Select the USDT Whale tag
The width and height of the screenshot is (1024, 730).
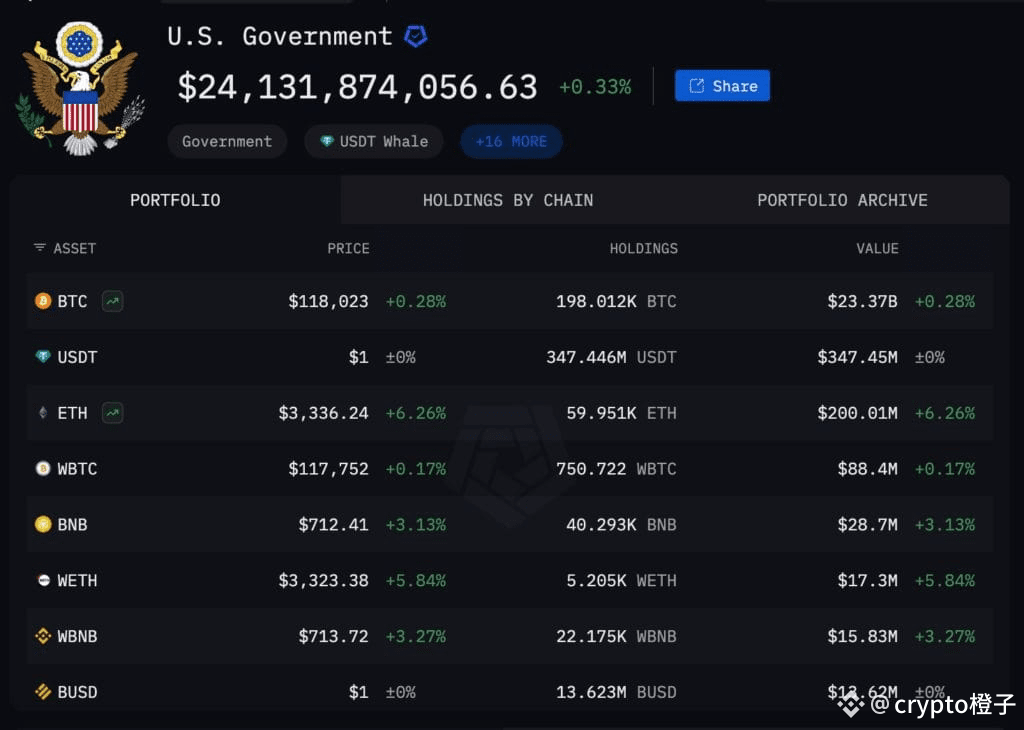(x=374, y=141)
